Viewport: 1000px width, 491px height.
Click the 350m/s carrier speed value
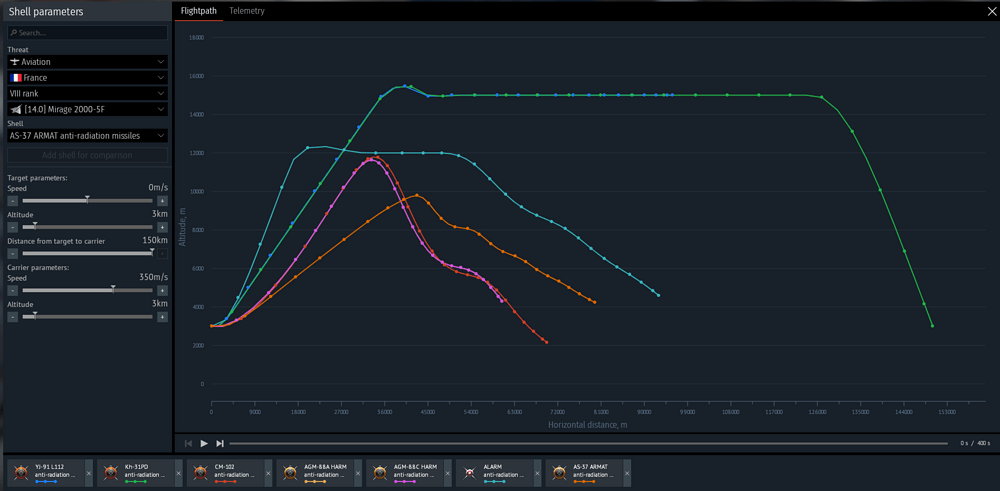pos(153,277)
